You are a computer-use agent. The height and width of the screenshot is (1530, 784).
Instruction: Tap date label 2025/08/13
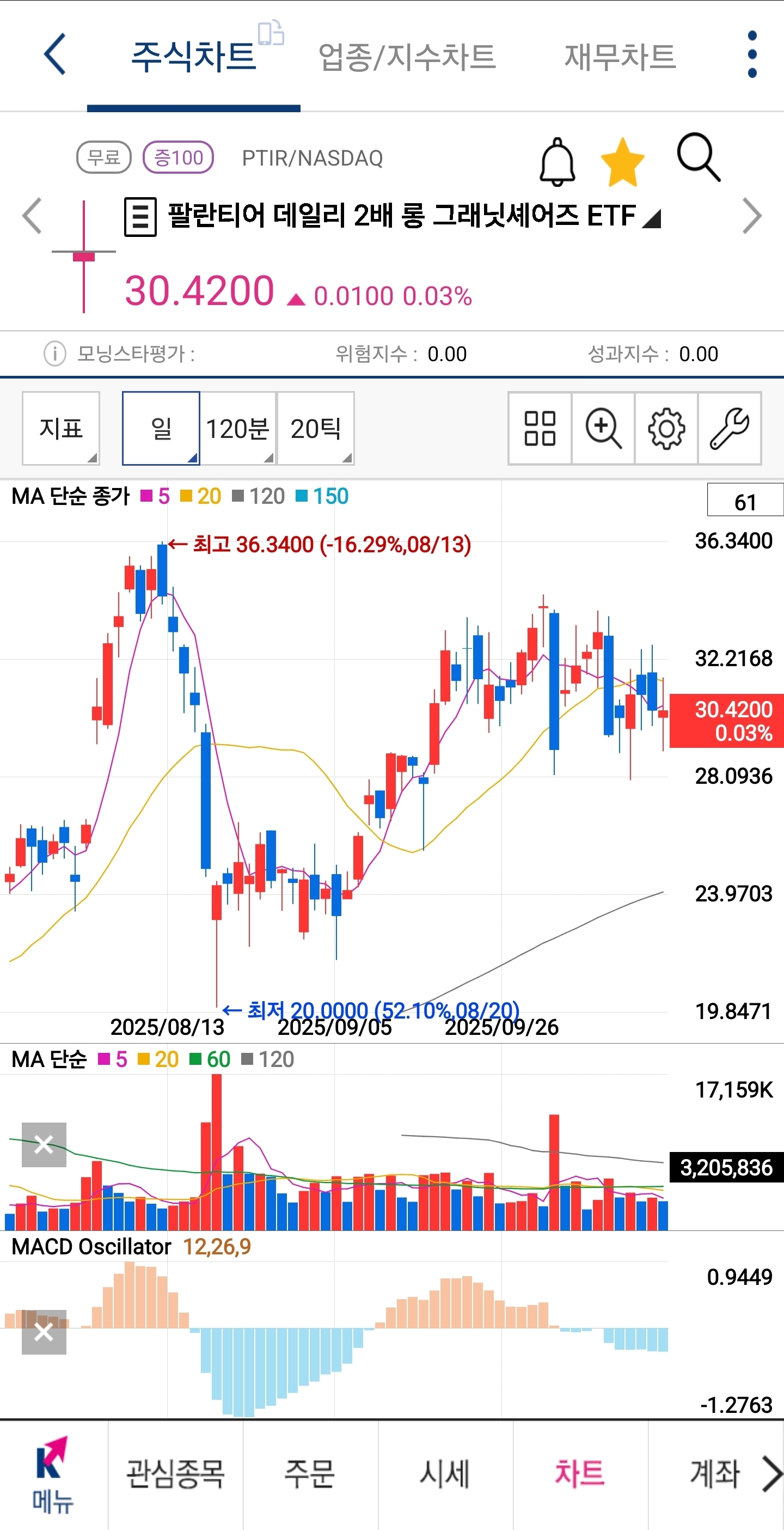pos(167,1027)
